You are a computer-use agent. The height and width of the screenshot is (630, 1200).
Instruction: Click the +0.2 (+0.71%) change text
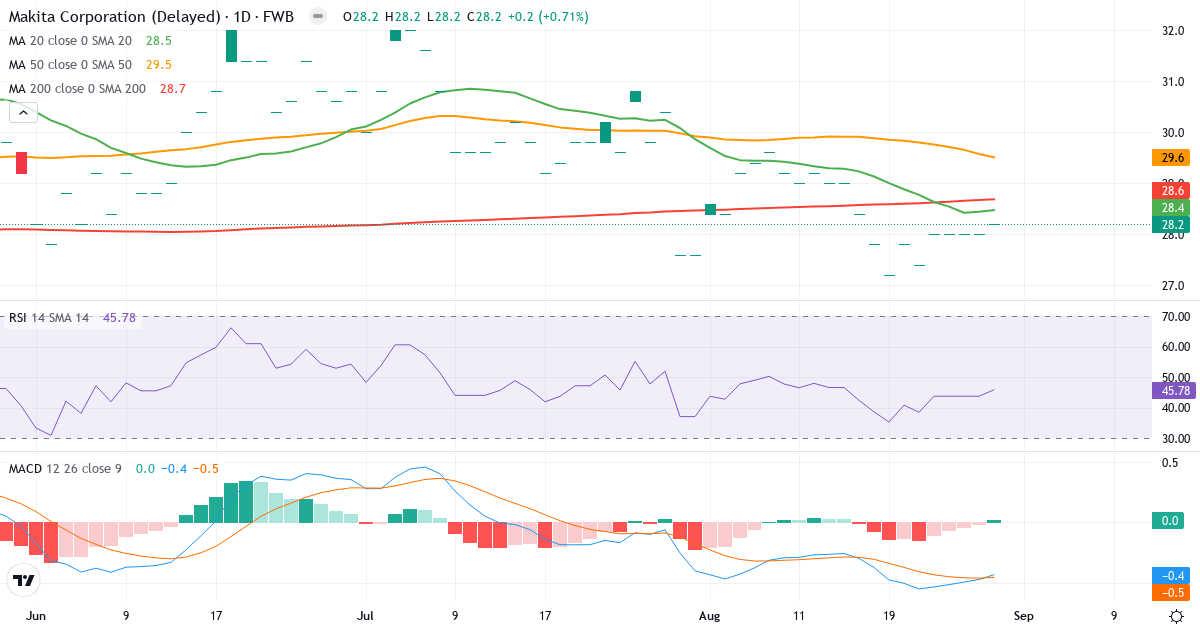click(547, 17)
